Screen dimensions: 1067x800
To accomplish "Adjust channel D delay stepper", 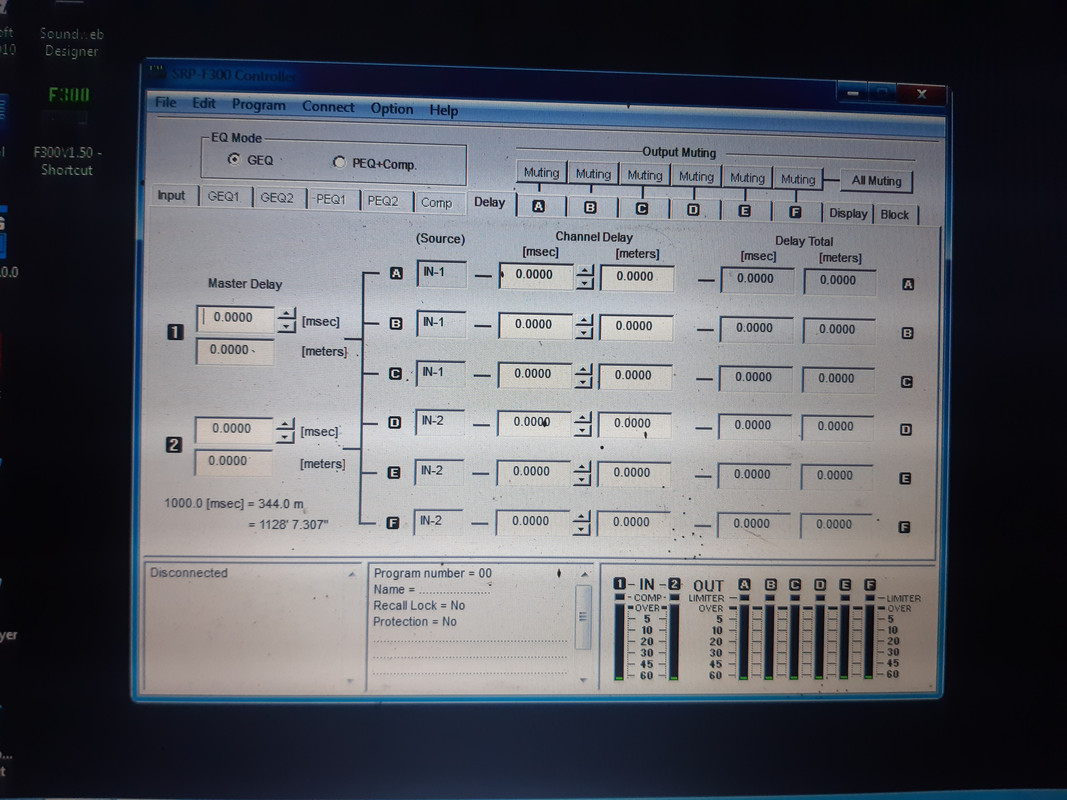I will coord(582,424).
